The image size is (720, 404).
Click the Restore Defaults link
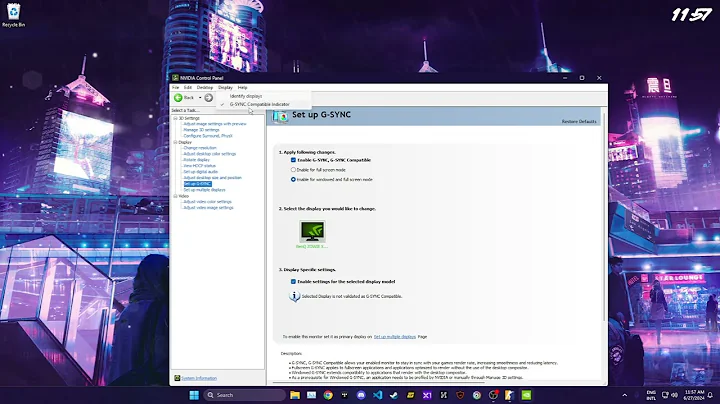(579, 122)
